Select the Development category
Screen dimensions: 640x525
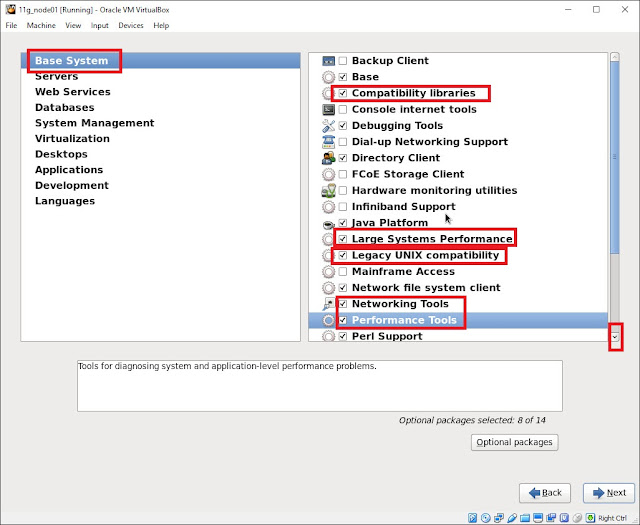160,186
